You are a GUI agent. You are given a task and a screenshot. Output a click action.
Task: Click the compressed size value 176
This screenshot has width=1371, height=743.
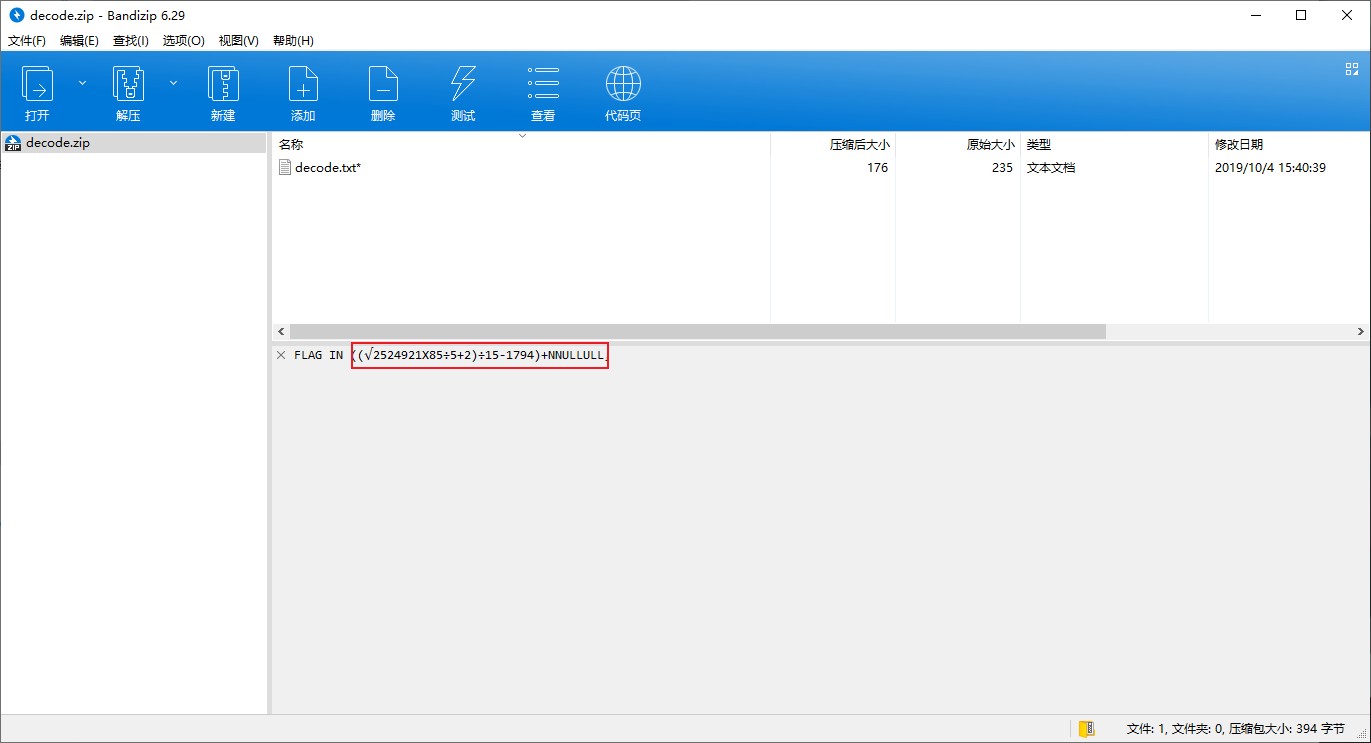click(877, 168)
